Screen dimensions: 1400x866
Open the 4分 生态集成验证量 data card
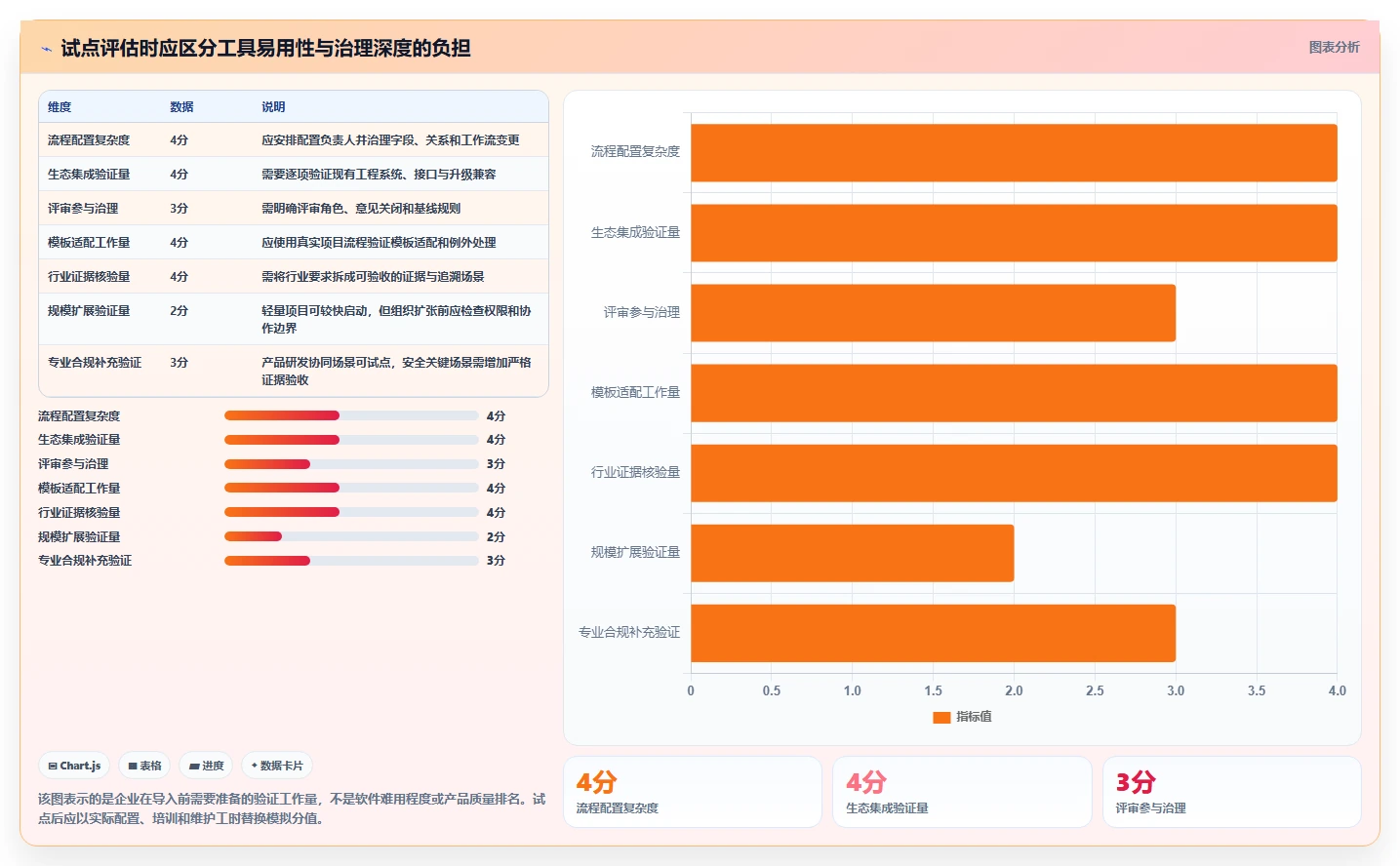point(962,792)
